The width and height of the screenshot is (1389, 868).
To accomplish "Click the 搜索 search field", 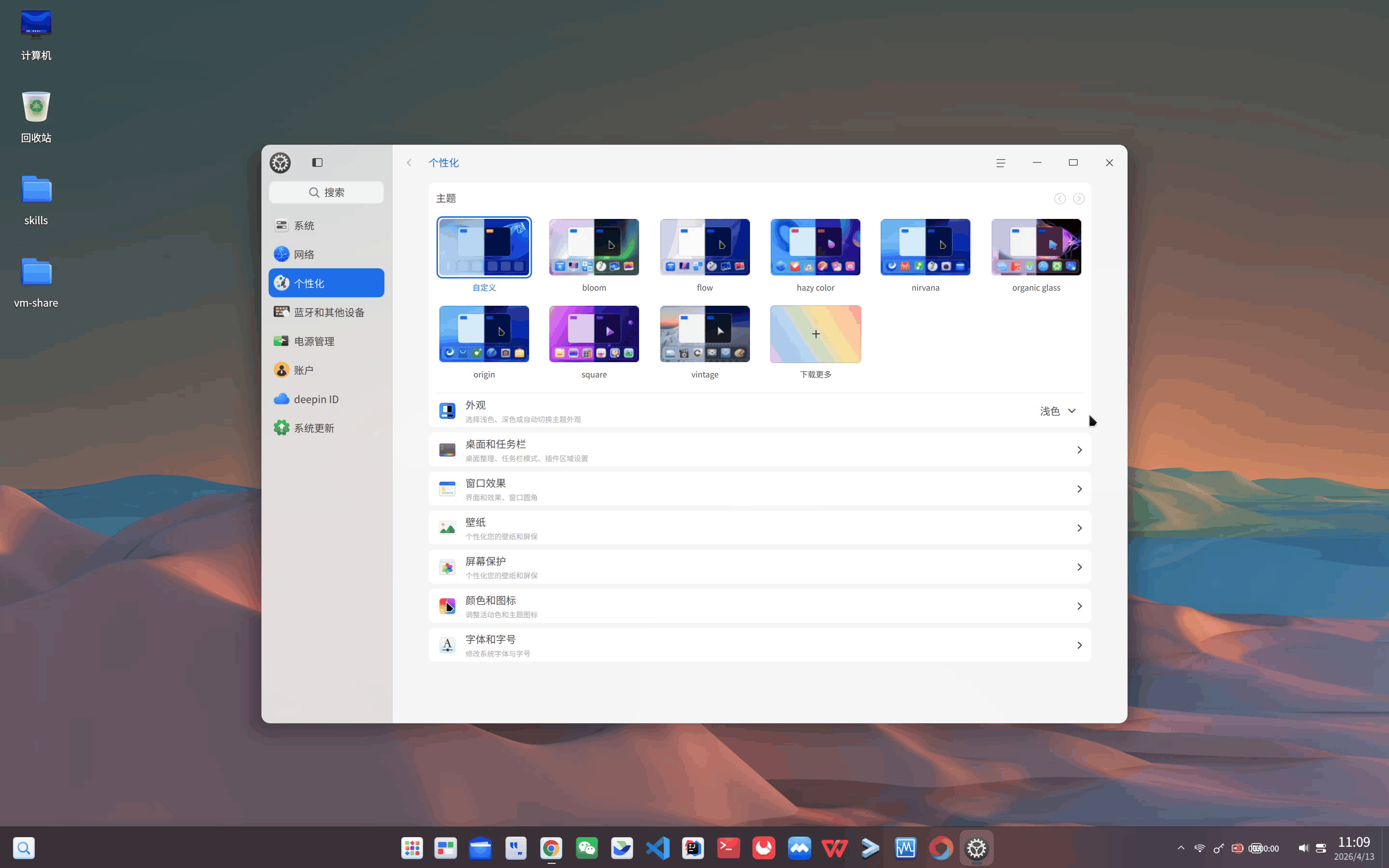I will pyautogui.click(x=326, y=192).
